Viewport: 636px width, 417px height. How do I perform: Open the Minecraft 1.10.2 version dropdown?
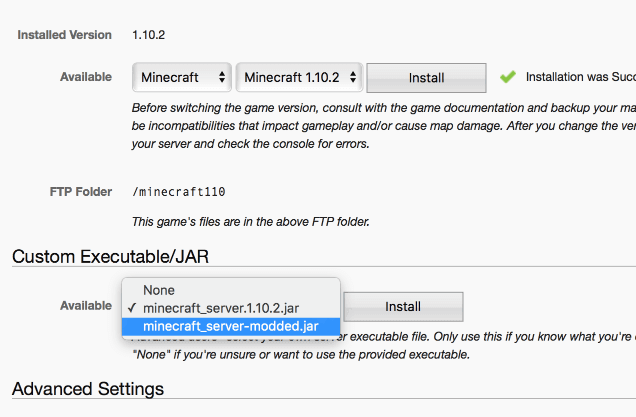pyautogui.click(x=298, y=77)
